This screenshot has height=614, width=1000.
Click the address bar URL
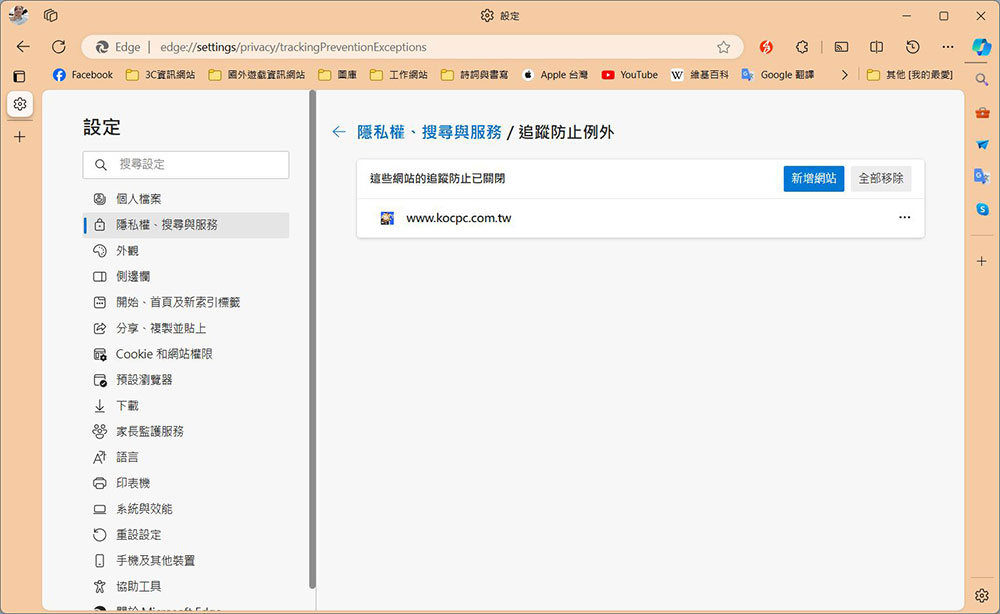tap(293, 47)
